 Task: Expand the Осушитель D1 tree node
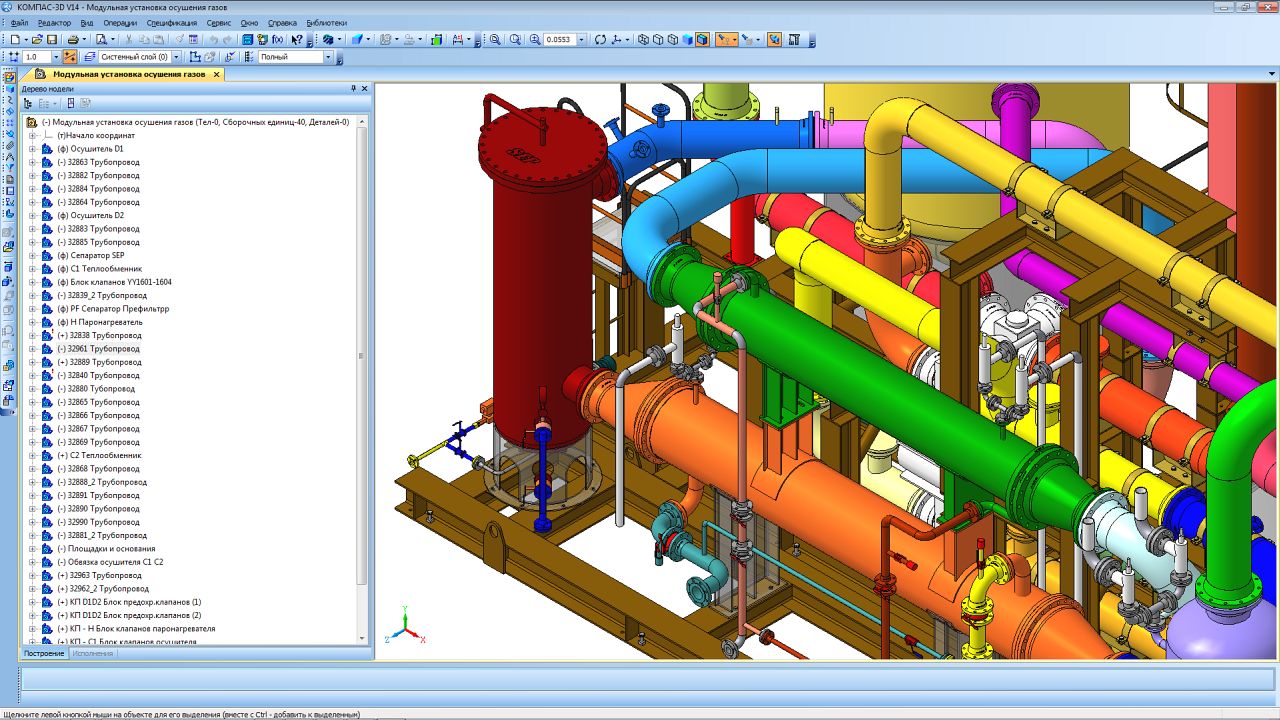coord(32,149)
